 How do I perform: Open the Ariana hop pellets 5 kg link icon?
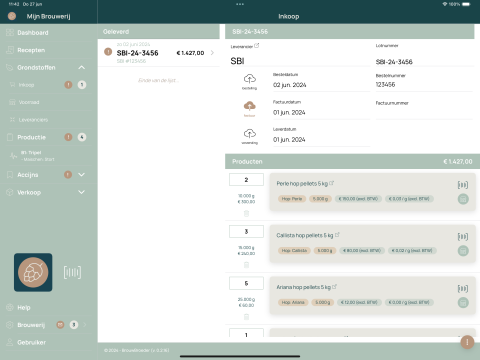tap(334, 286)
